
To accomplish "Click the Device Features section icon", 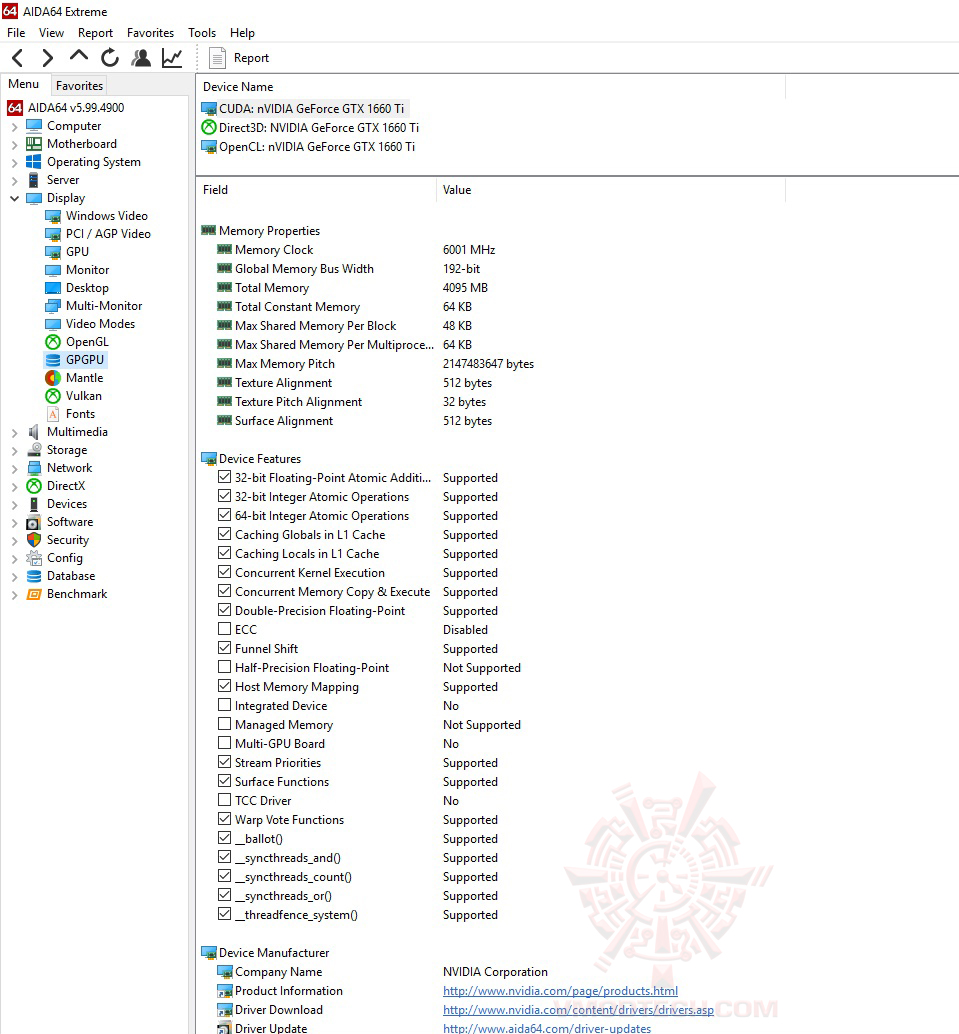I will pyautogui.click(x=208, y=458).
